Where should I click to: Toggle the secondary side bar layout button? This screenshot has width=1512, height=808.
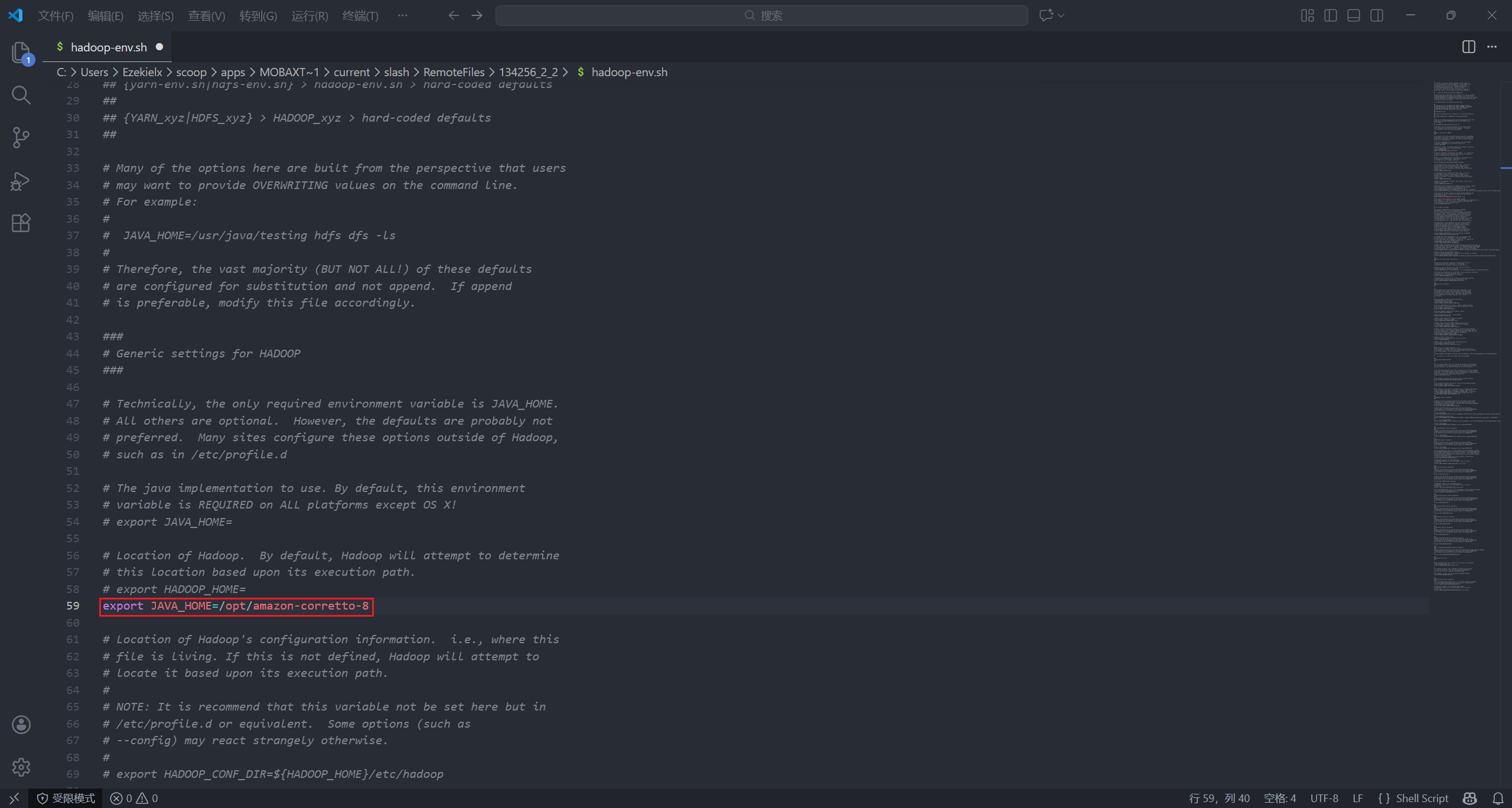click(1377, 15)
